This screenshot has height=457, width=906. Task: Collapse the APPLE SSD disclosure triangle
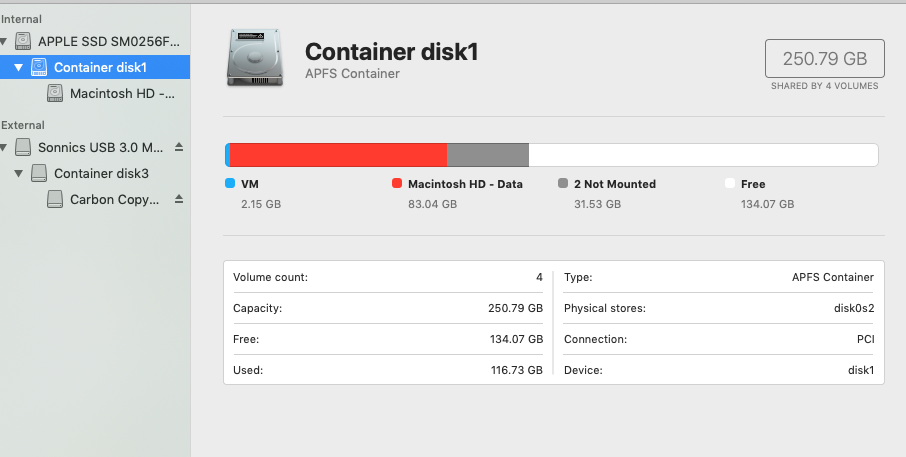[5, 42]
